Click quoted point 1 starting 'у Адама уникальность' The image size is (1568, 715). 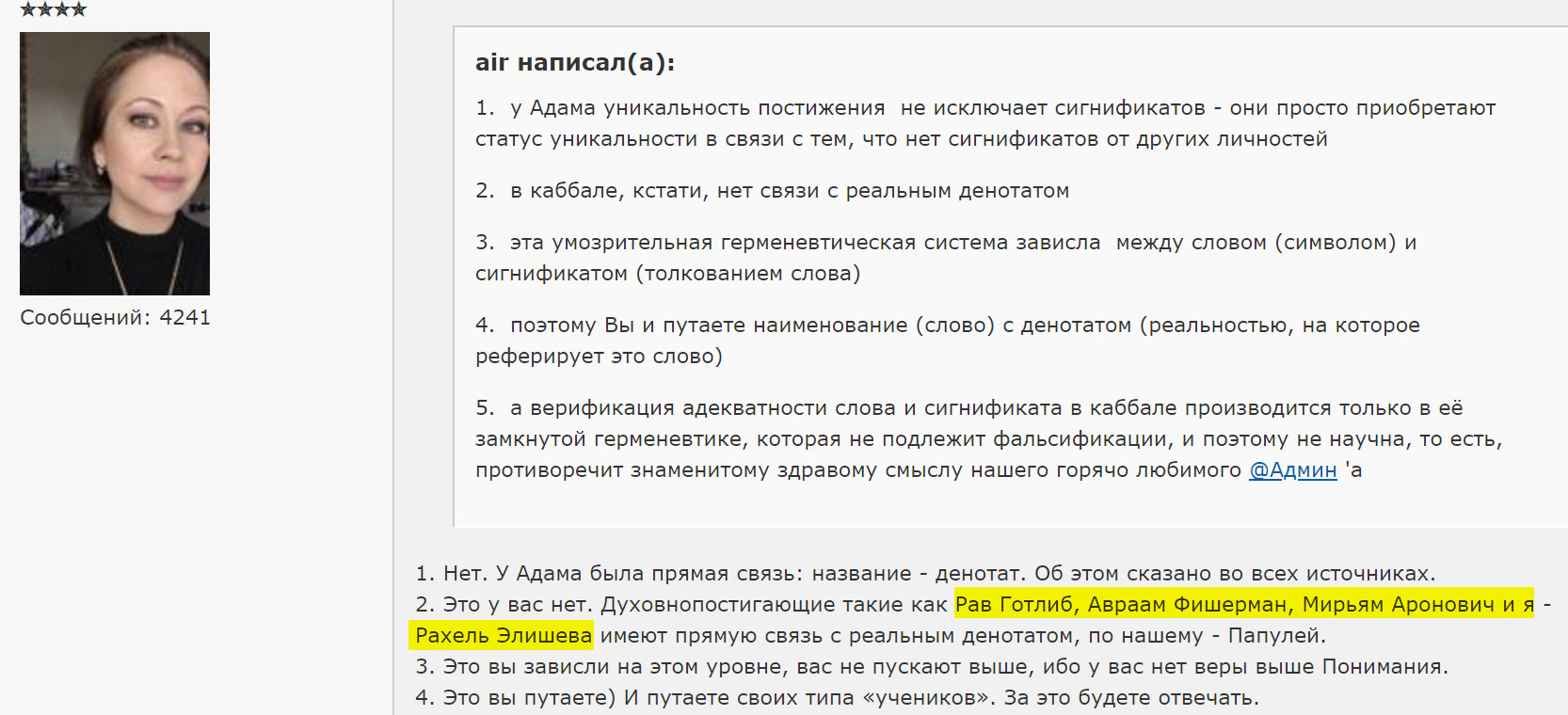(985, 123)
